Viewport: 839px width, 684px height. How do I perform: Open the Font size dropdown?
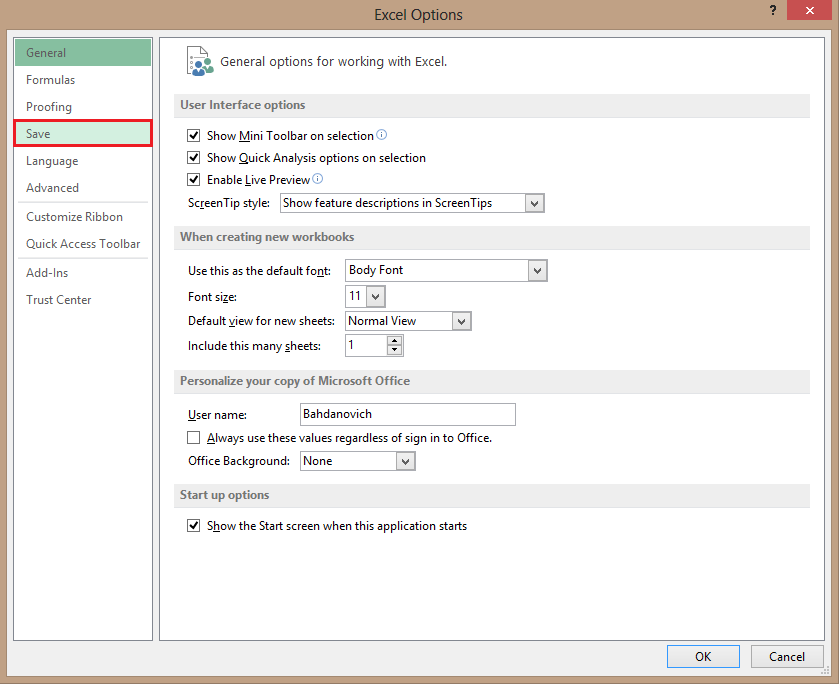[376, 296]
